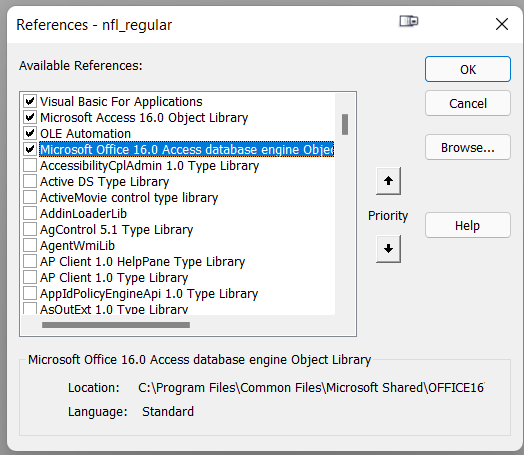Check AccessibilityCplAdmin 1.0 Type Library
Image resolution: width=524 pixels, height=455 pixels.
(x=30, y=165)
